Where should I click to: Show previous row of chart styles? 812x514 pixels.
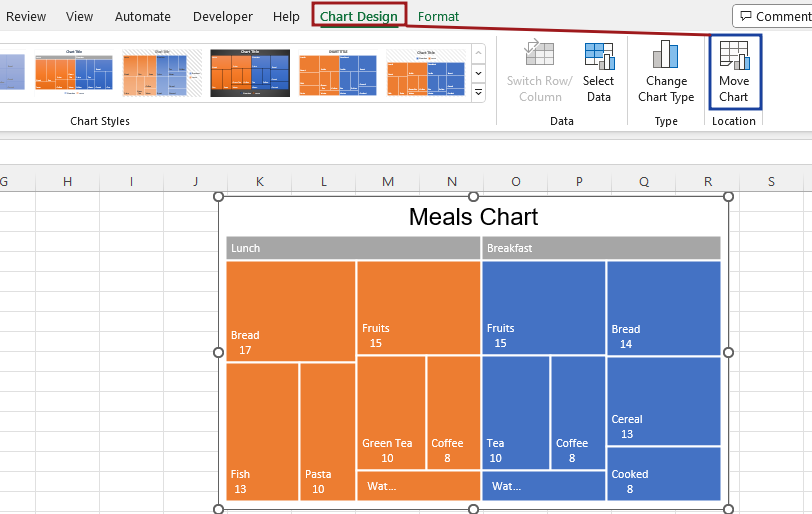(478, 53)
